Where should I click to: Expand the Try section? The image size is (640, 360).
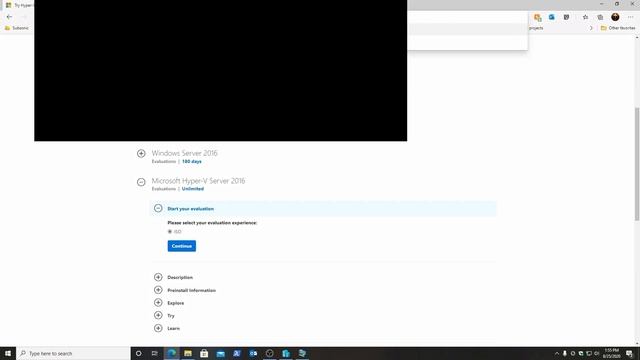[x=158, y=315]
